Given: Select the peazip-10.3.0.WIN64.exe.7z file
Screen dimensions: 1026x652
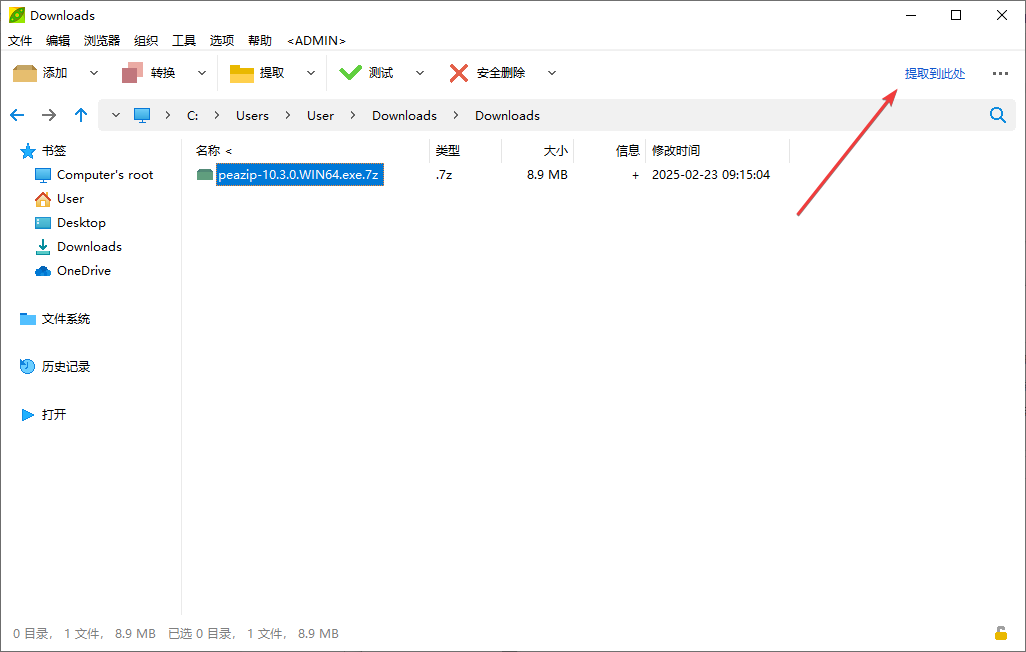Looking at the screenshot, I should pyautogui.click(x=299, y=174).
